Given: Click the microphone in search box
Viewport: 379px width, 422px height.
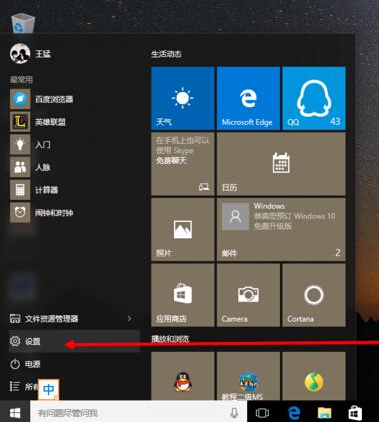Looking at the screenshot, I should 234,413.
